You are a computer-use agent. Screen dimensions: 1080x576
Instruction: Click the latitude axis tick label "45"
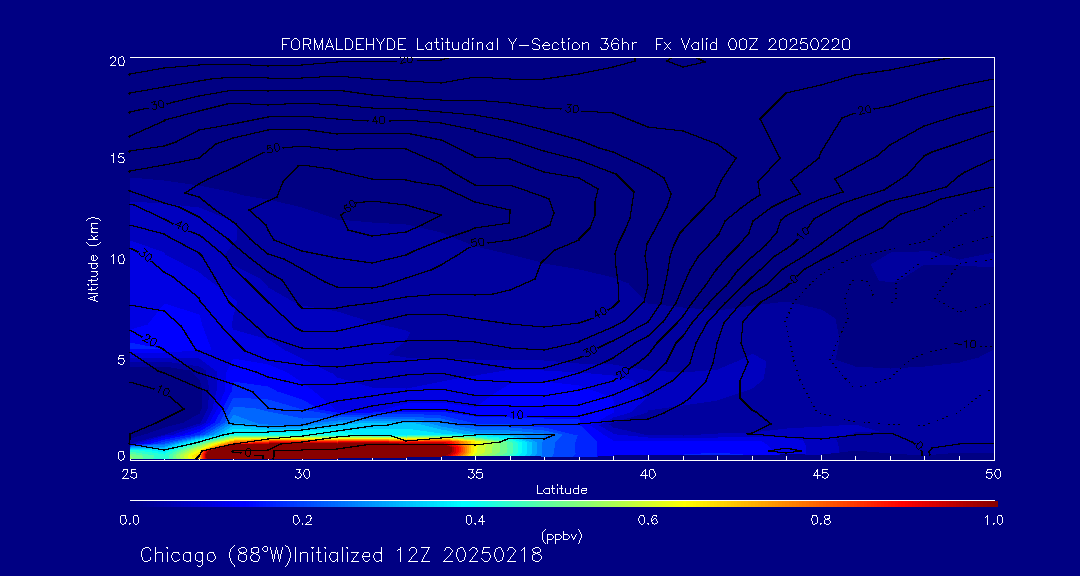pos(821,474)
